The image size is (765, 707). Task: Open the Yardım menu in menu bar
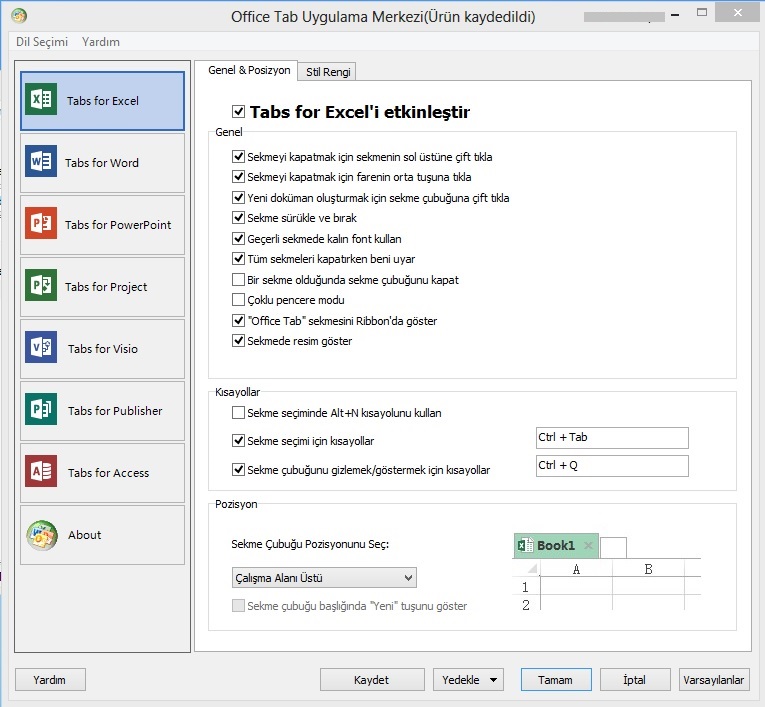pos(100,42)
